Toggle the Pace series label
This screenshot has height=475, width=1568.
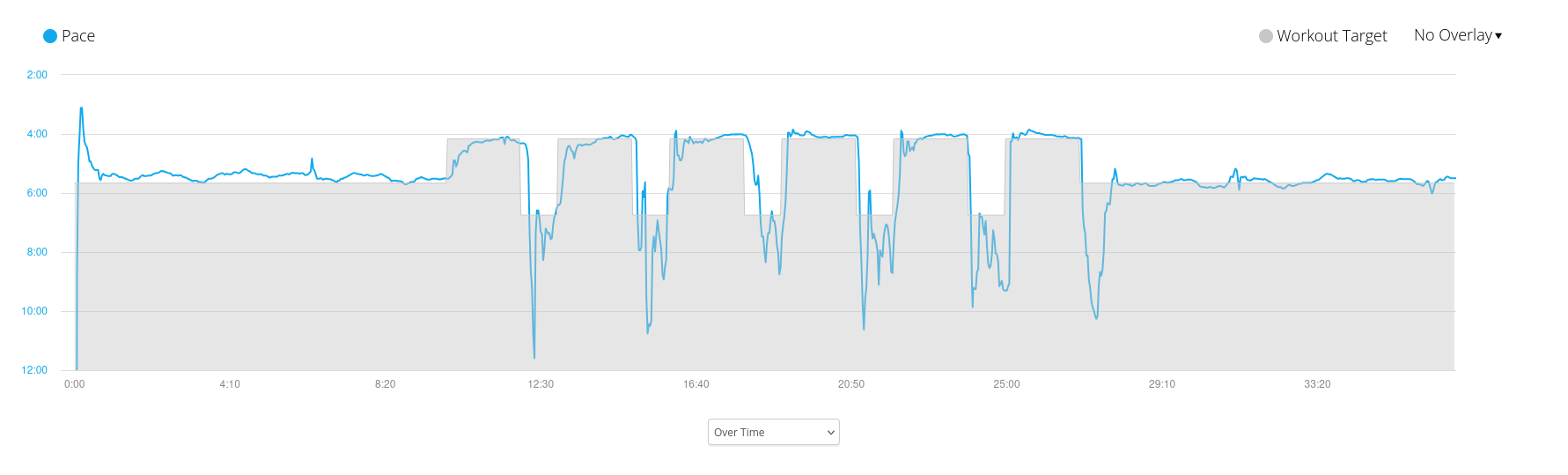[x=78, y=36]
